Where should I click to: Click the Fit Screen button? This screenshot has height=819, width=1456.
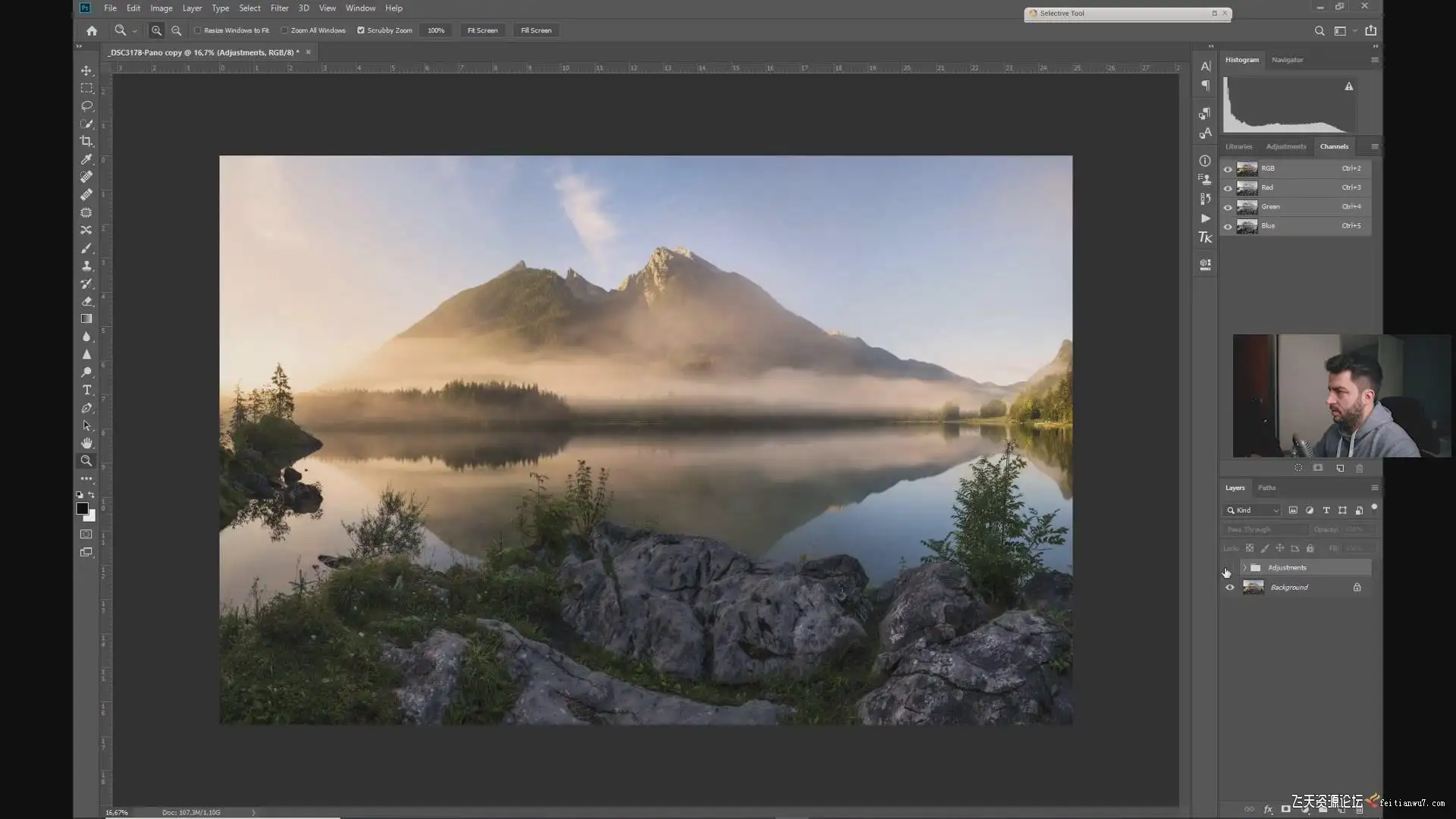coord(482,30)
